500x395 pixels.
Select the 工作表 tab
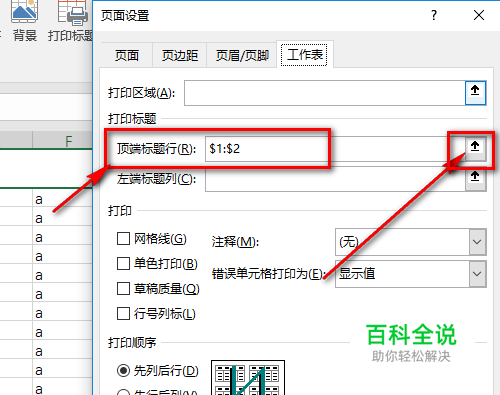click(x=305, y=55)
